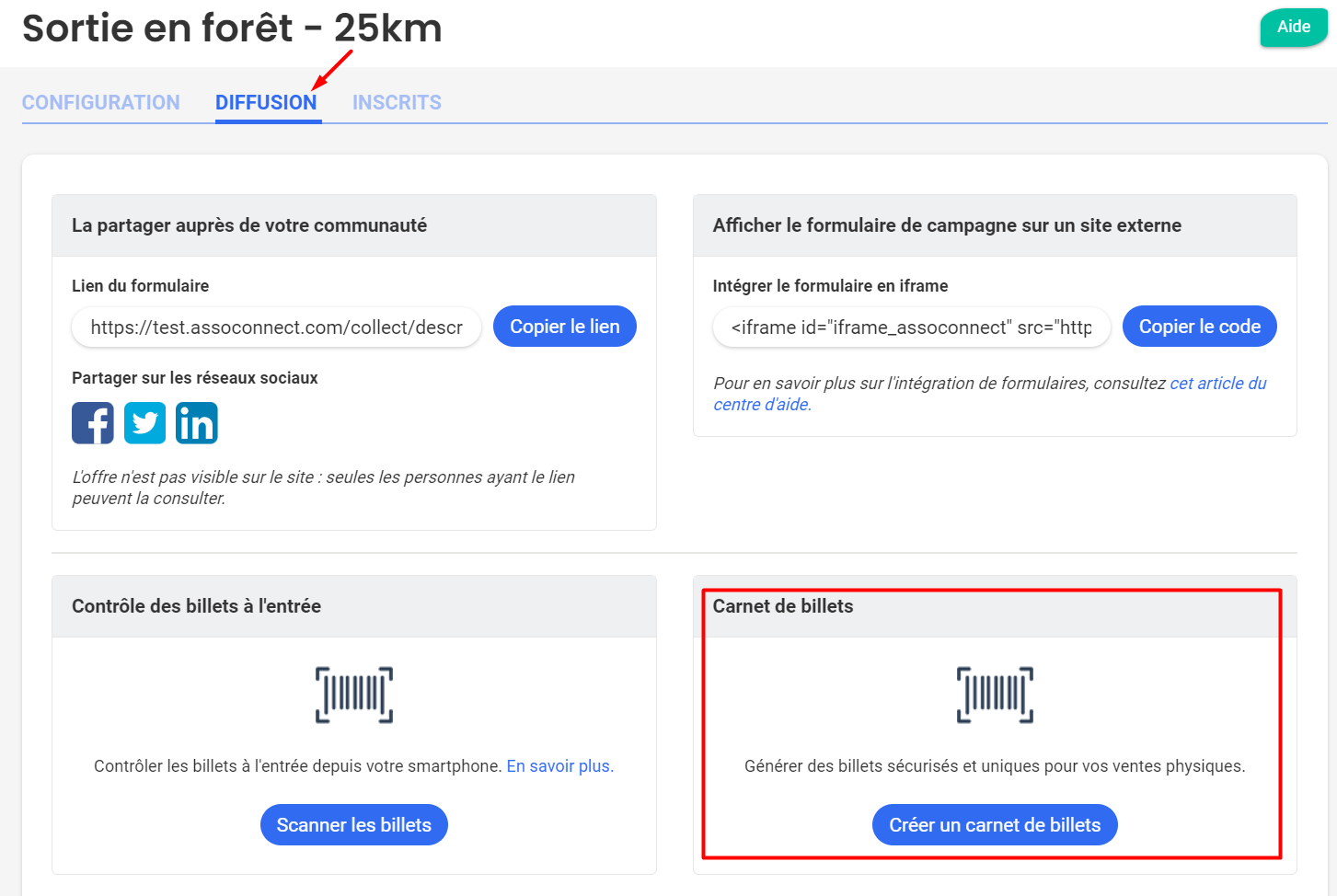Screen dimensions: 1337x896
Task: Share the form on LinkedIn
Action: 196,423
